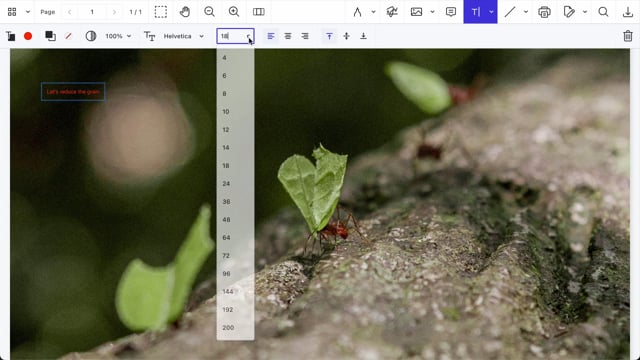Expand the line tool shapes dropdown
Screen dimensions: 640x360
[x=526, y=12]
